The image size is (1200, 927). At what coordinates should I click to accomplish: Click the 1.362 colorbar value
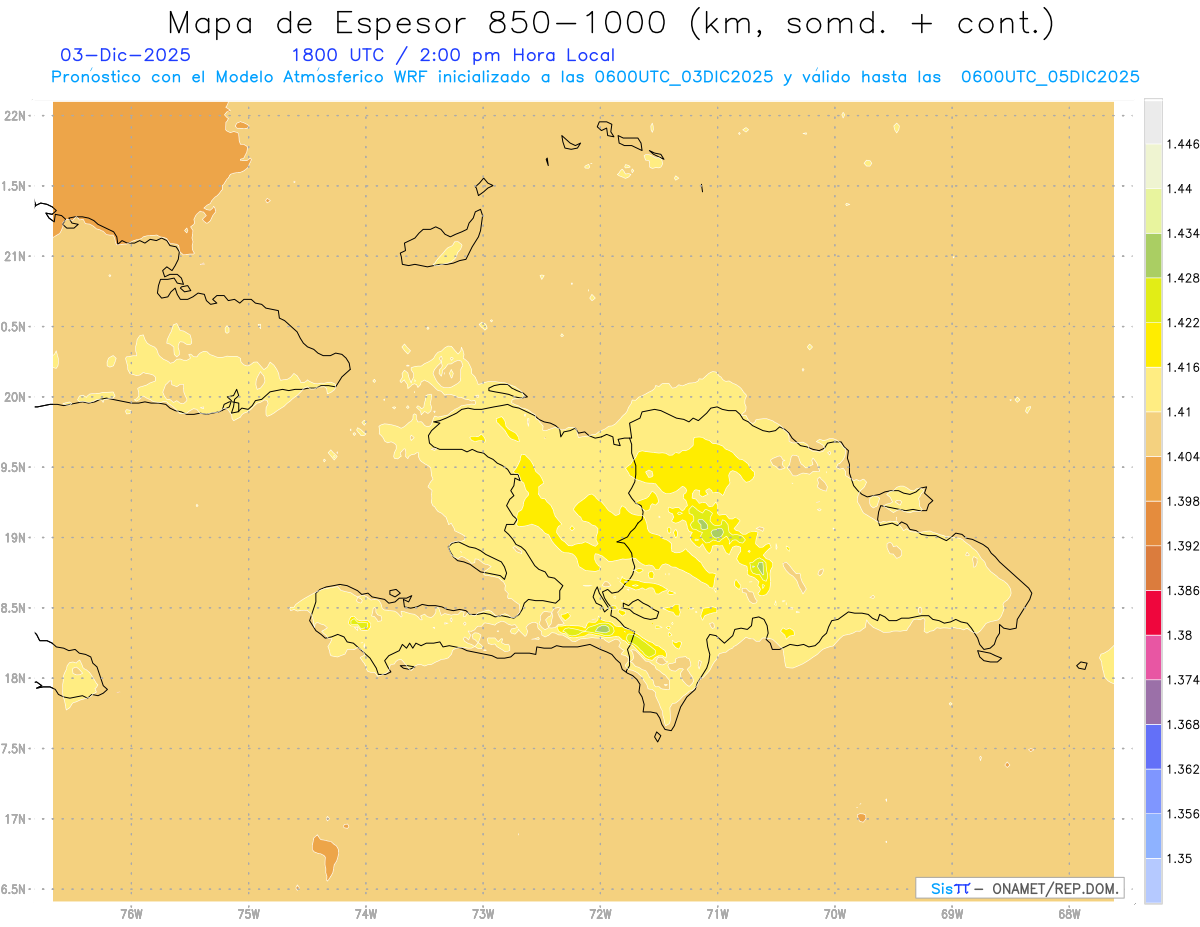(1184, 769)
